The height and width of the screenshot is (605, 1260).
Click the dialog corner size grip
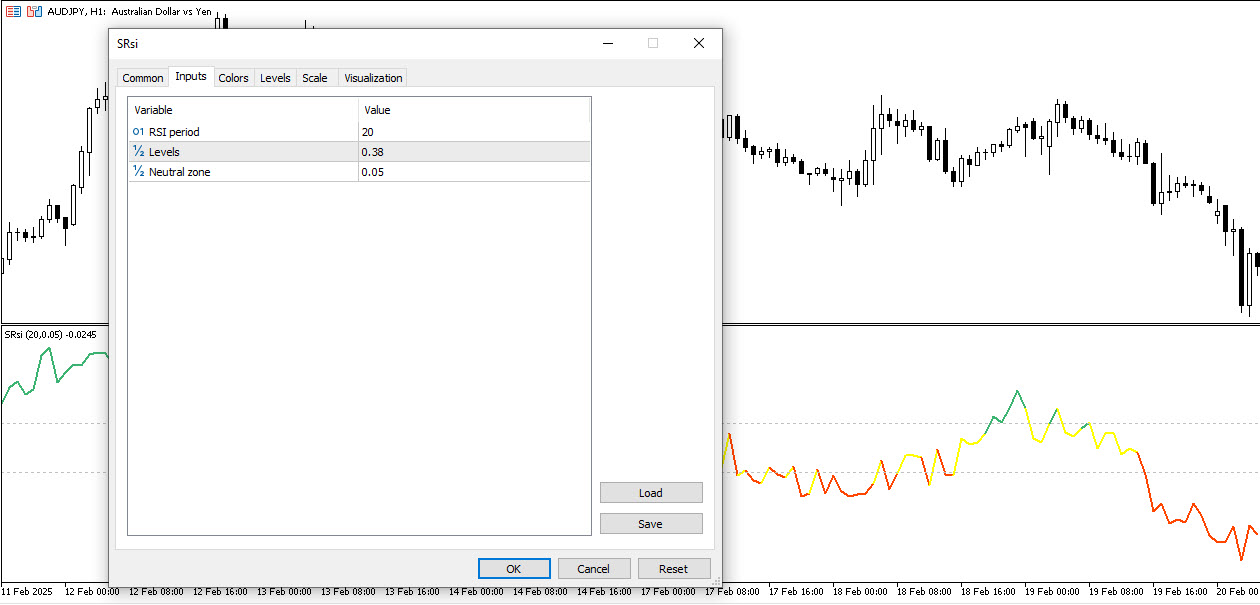(715, 581)
